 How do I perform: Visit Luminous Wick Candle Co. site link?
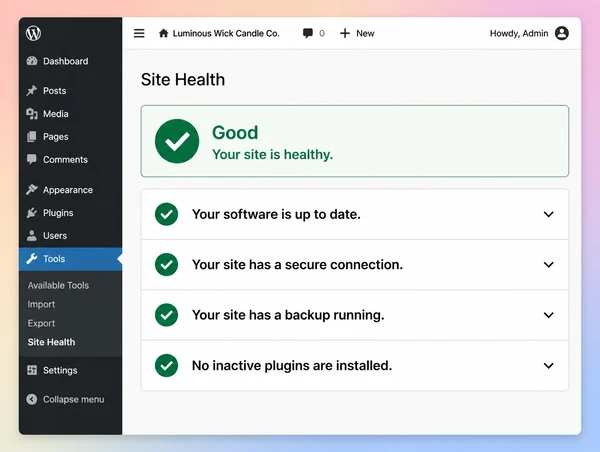click(x=226, y=33)
